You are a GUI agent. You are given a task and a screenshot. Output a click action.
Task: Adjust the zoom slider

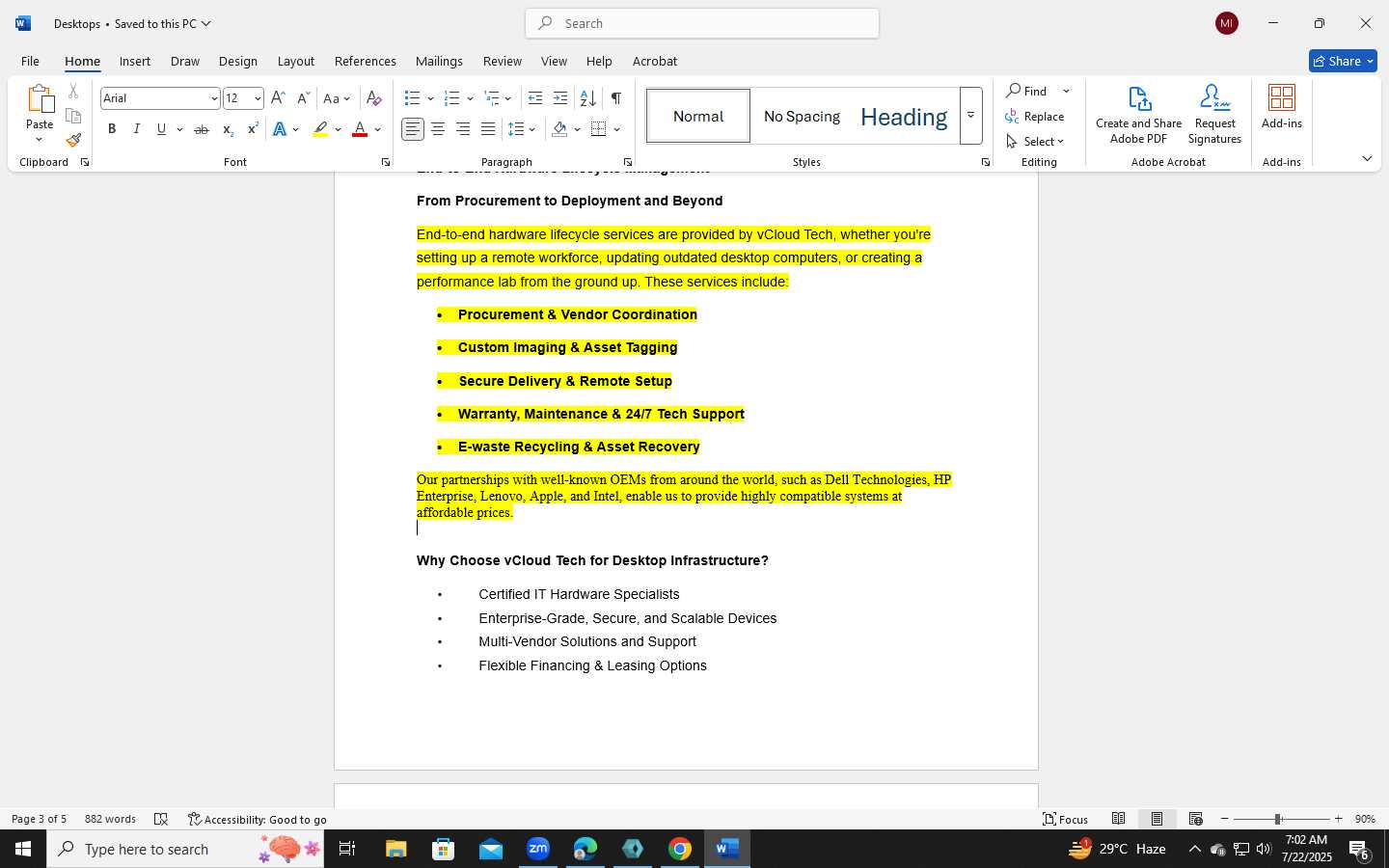1277,819
